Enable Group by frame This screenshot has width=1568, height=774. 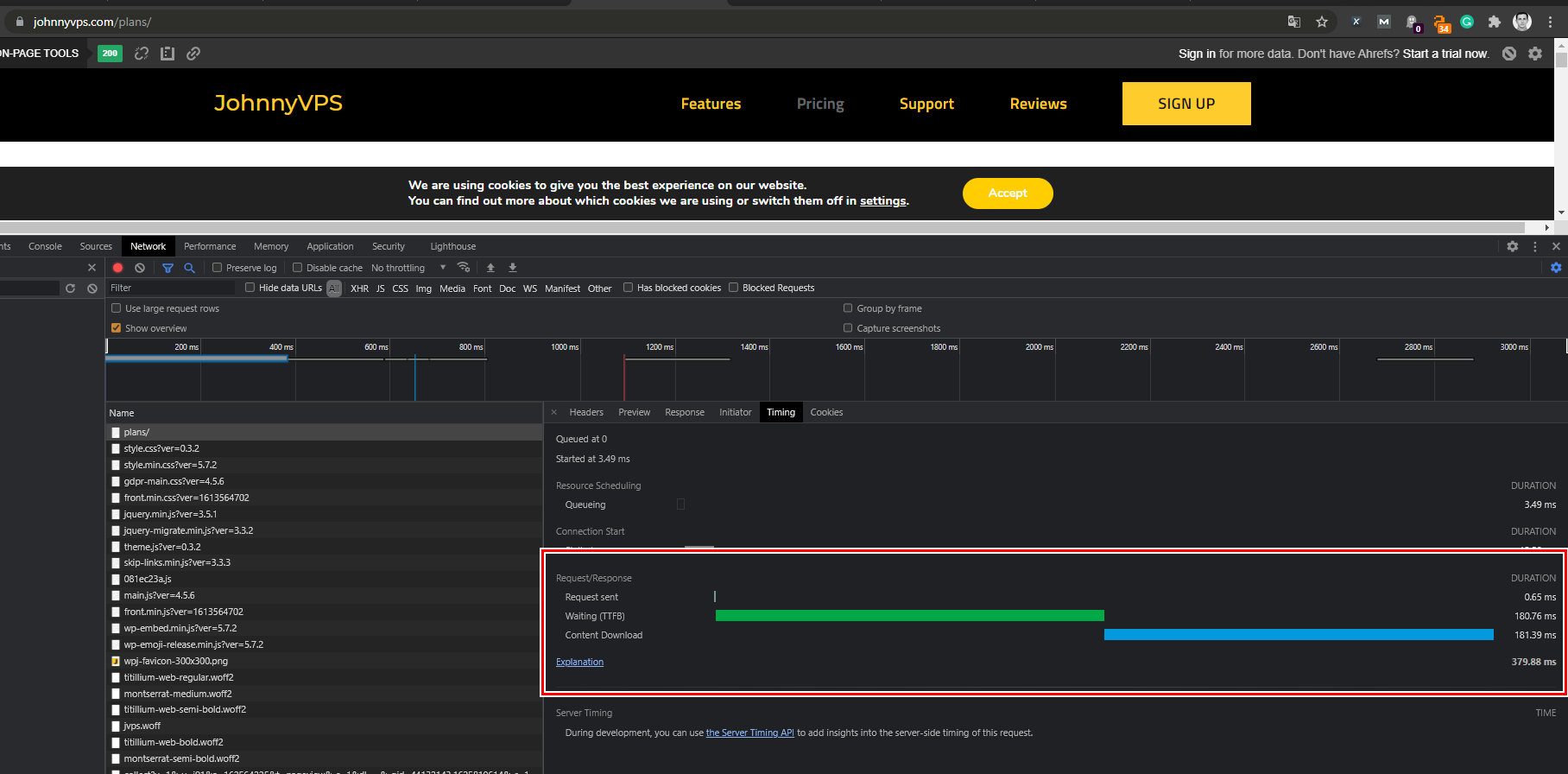click(848, 308)
